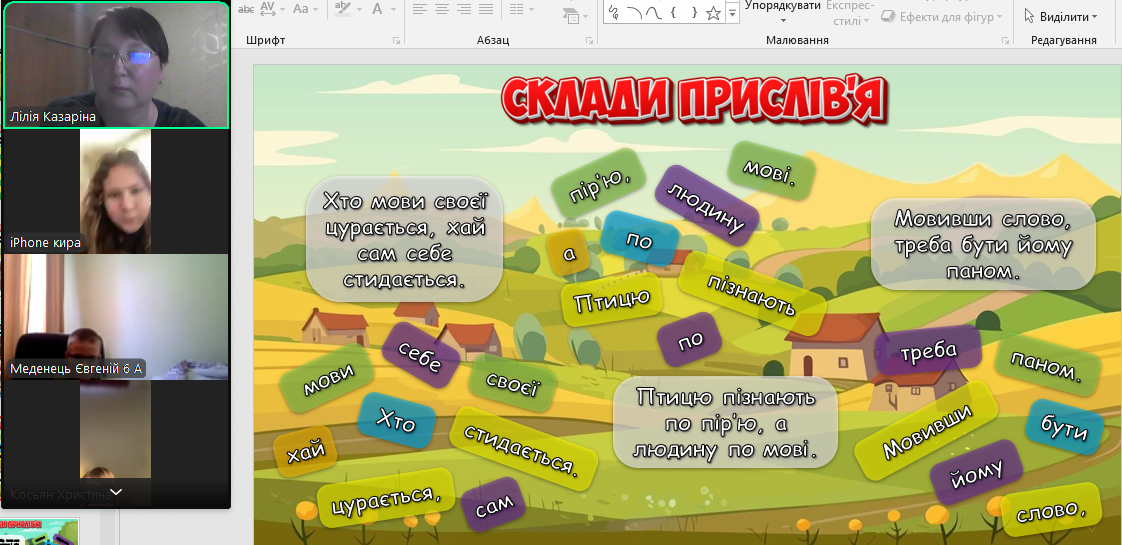Select the curve shape in gallery
The height and width of the screenshot is (545, 1122).
pos(653,12)
